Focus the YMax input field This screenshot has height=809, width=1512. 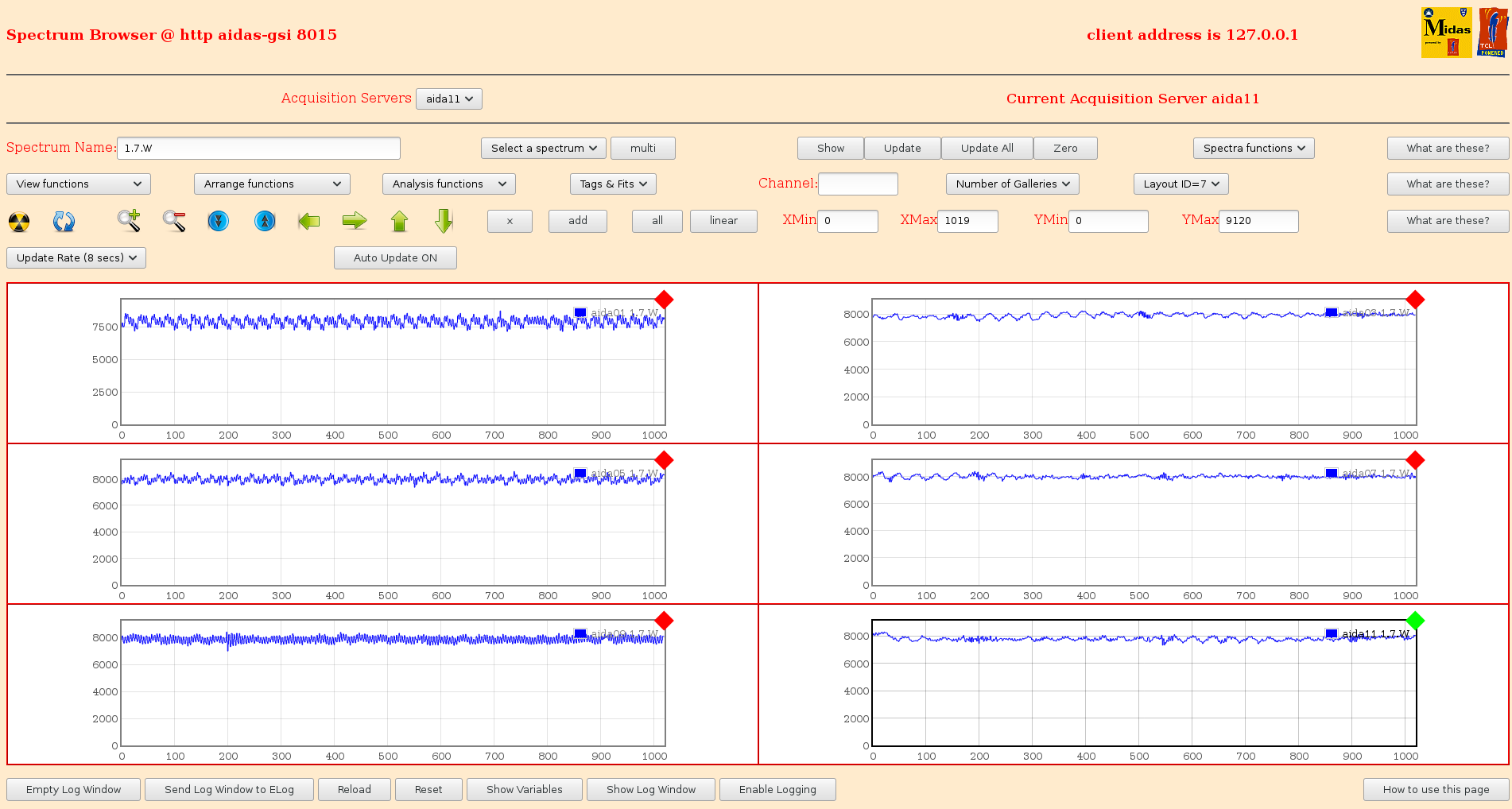(1258, 221)
